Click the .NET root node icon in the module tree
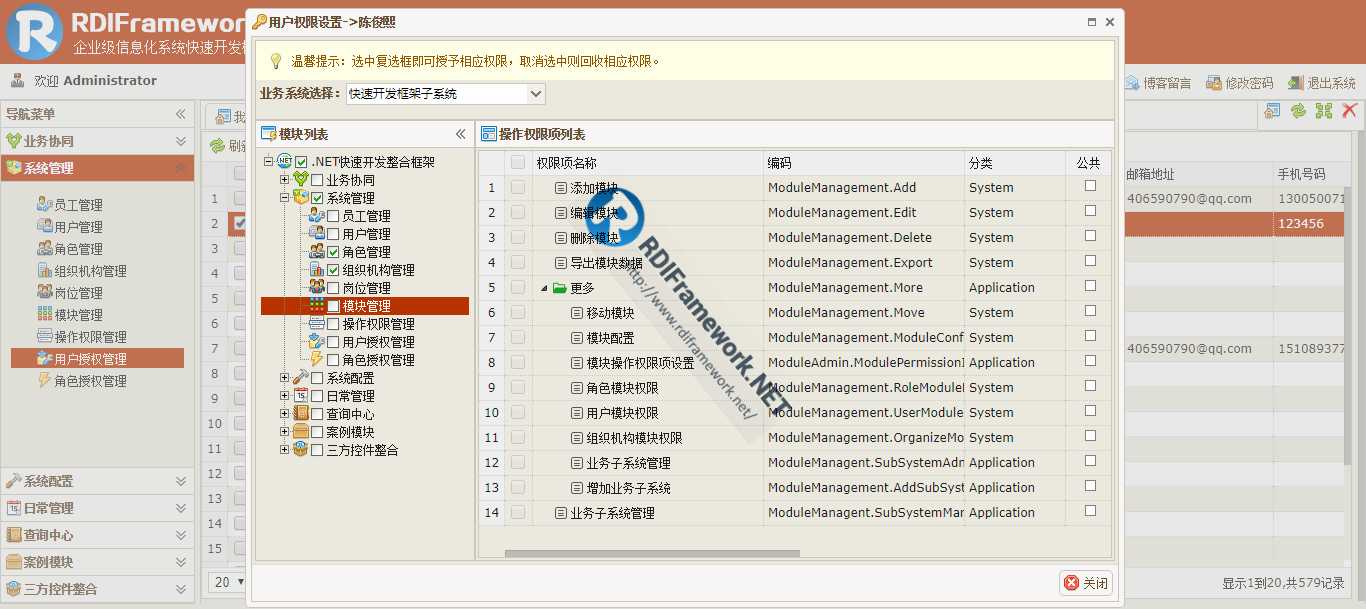This screenshot has width=1366, height=609. 284,161
